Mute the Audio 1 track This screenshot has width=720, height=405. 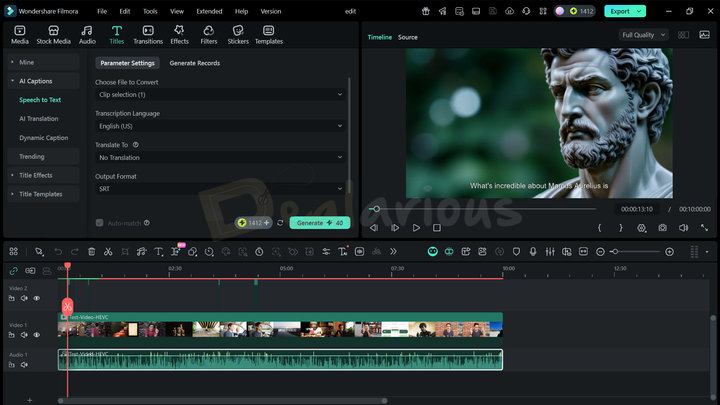tap(25, 365)
